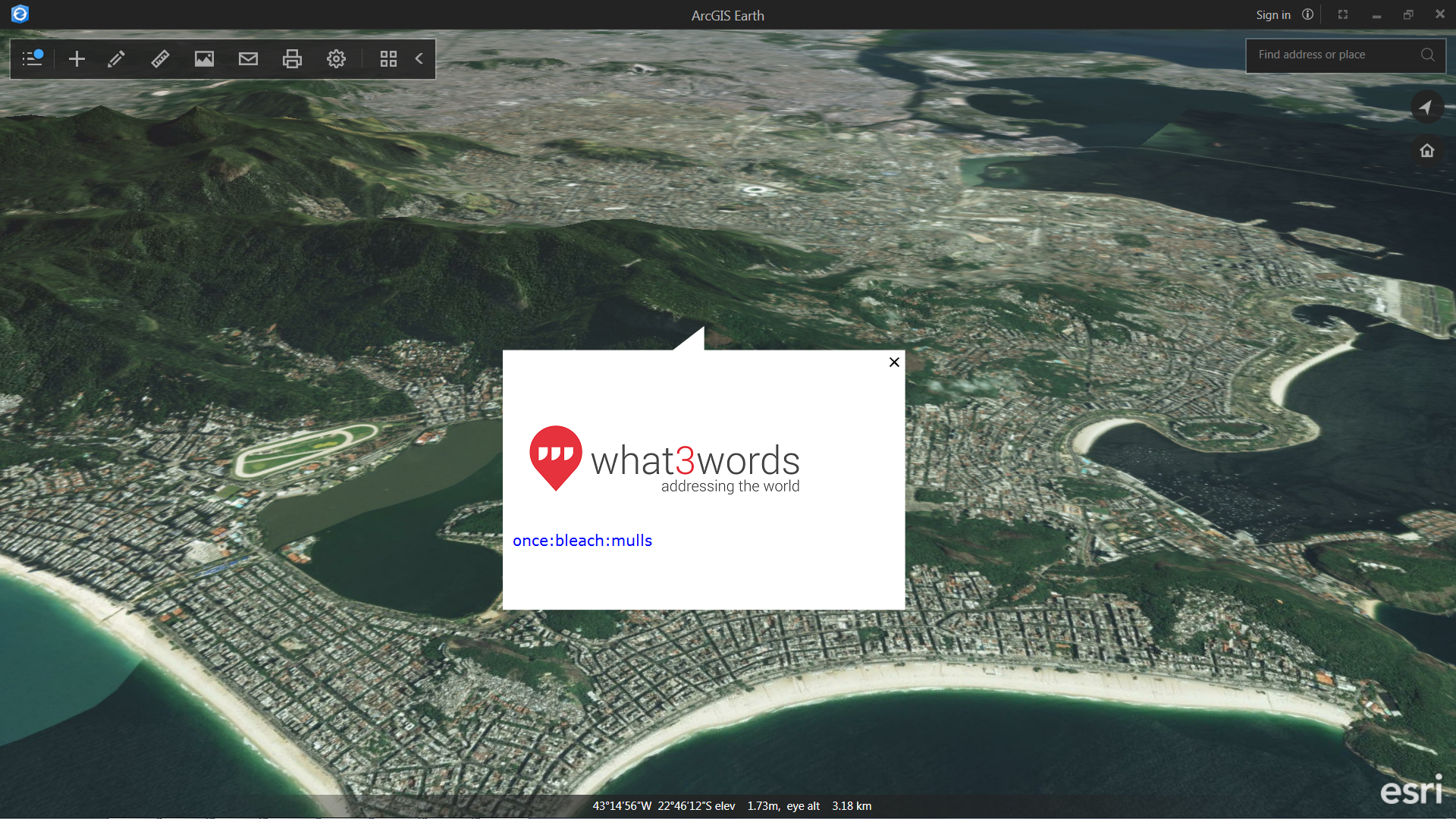Click the Email envelope icon
The image size is (1456, 819).
point(248,58)
